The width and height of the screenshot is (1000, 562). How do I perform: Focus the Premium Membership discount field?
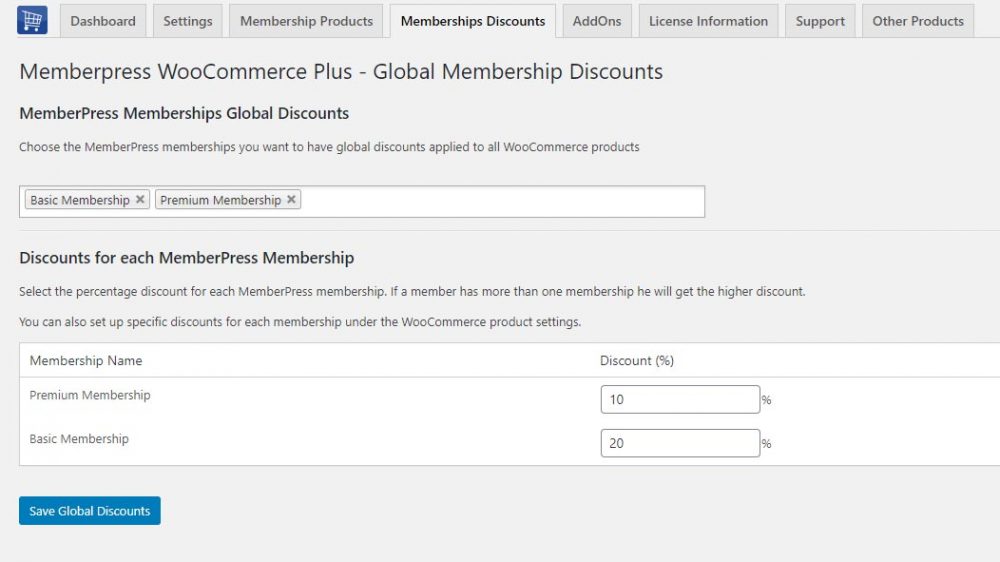coord(680,399)
